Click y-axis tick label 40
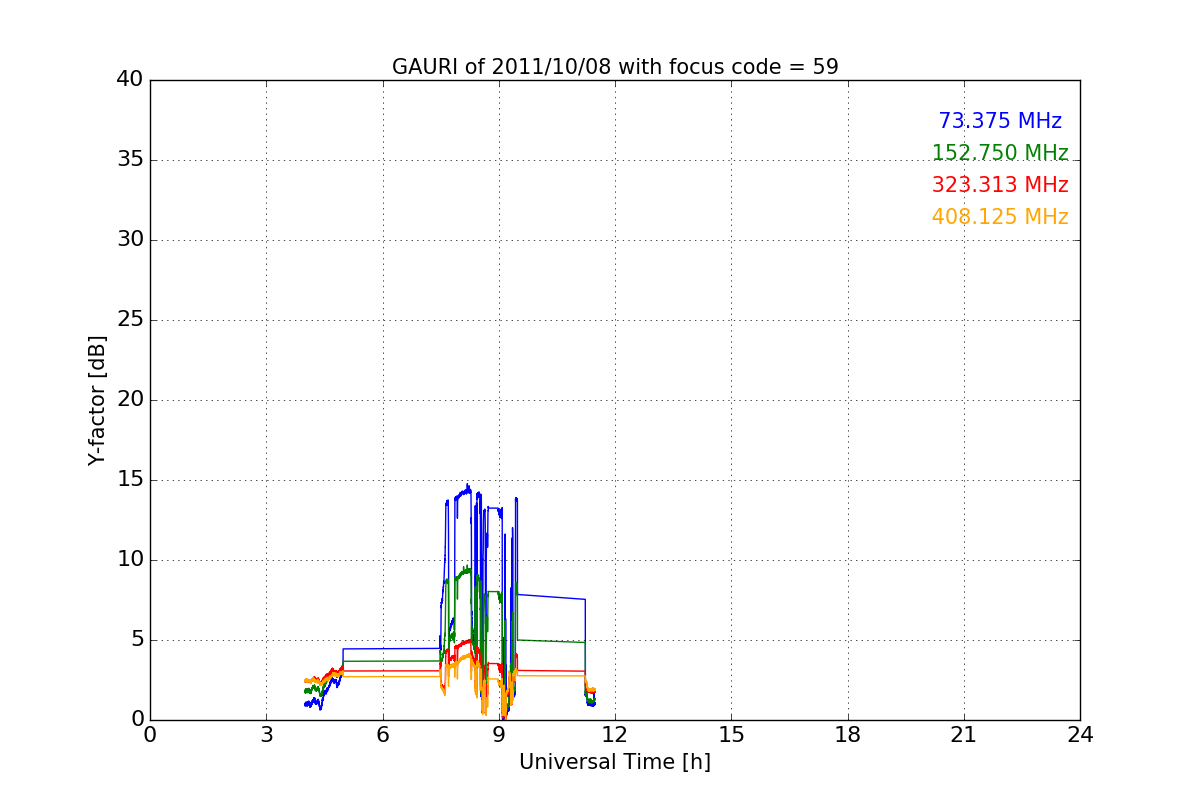This screenshot has width=1200, height=800. [x=130, y=80]
